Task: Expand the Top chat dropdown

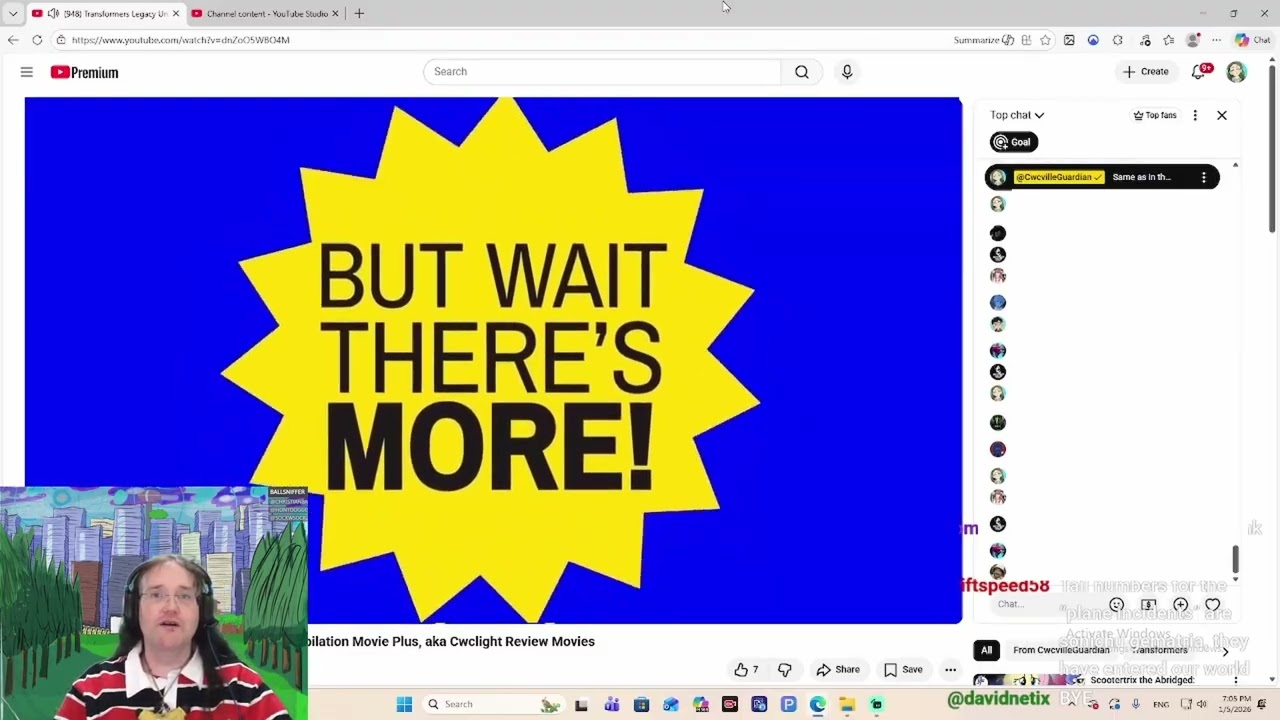Action: 1017,115
